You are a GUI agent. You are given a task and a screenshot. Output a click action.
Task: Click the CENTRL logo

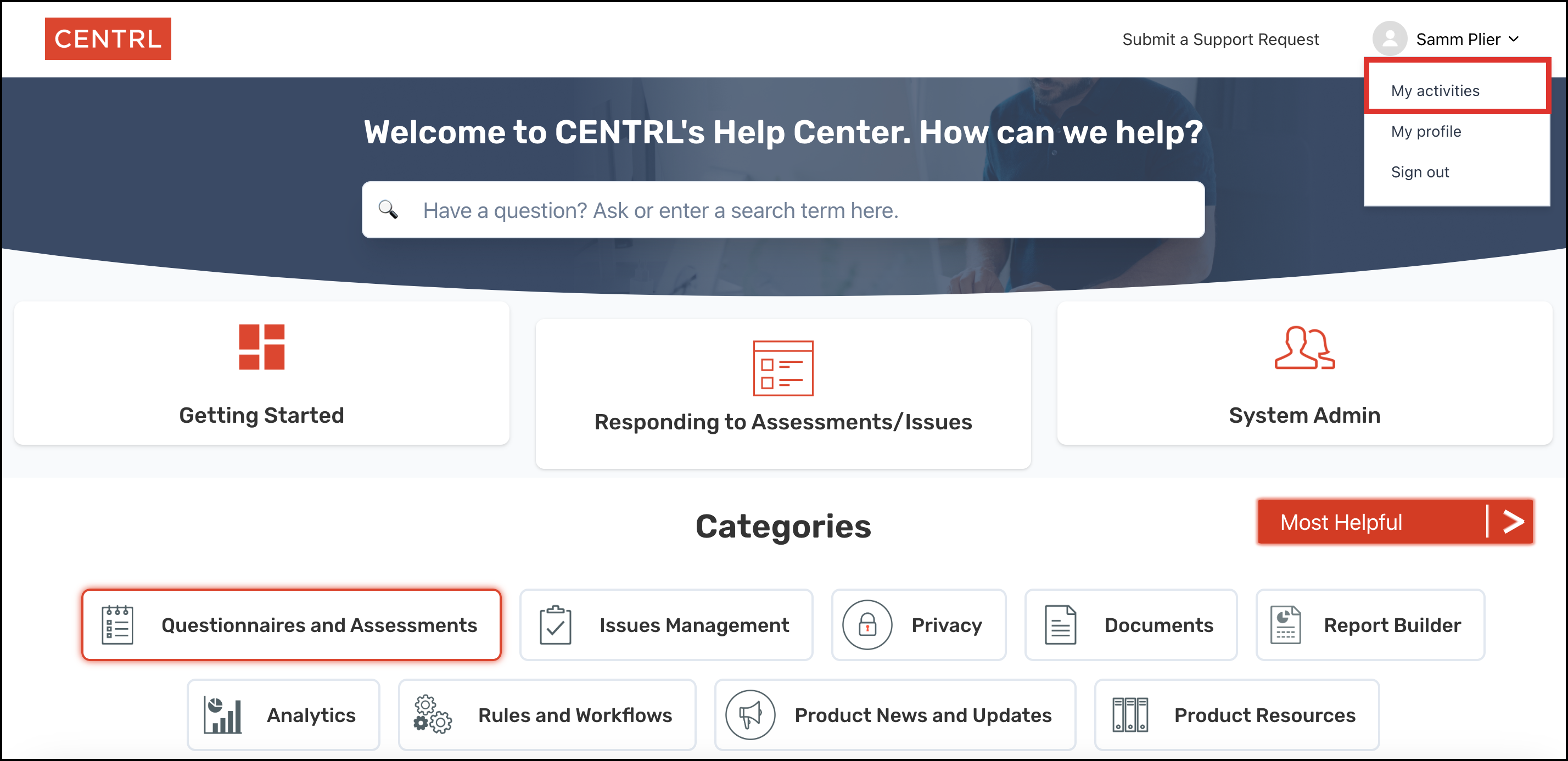(x=108, y=39)
